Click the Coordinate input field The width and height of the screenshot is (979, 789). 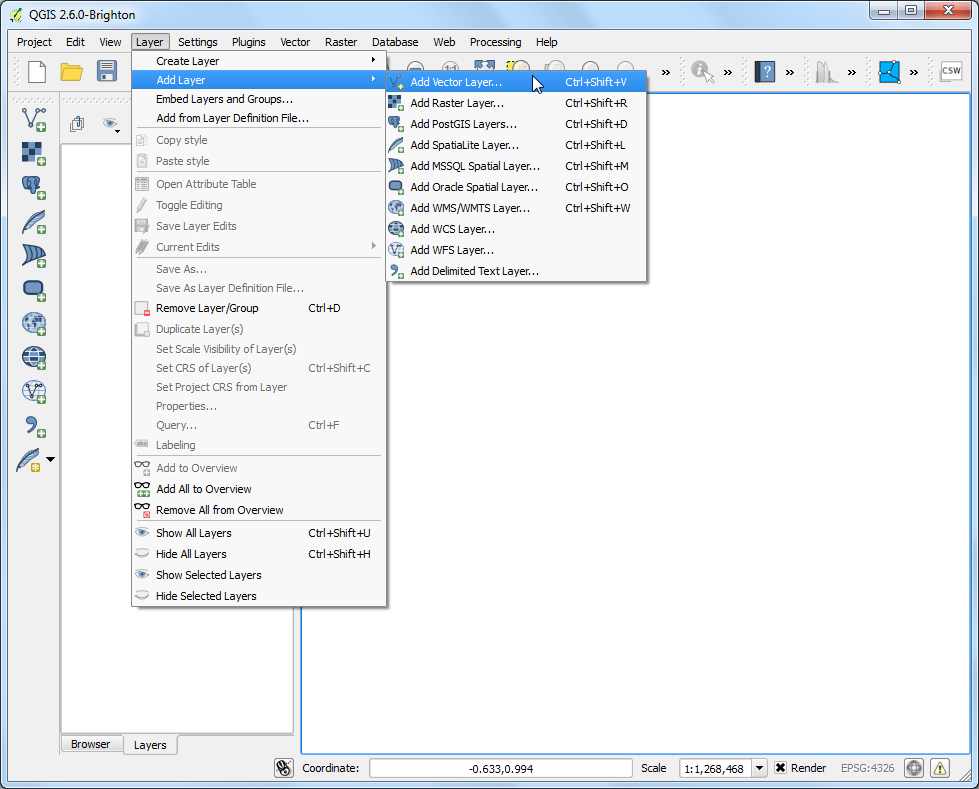[501, 768]
